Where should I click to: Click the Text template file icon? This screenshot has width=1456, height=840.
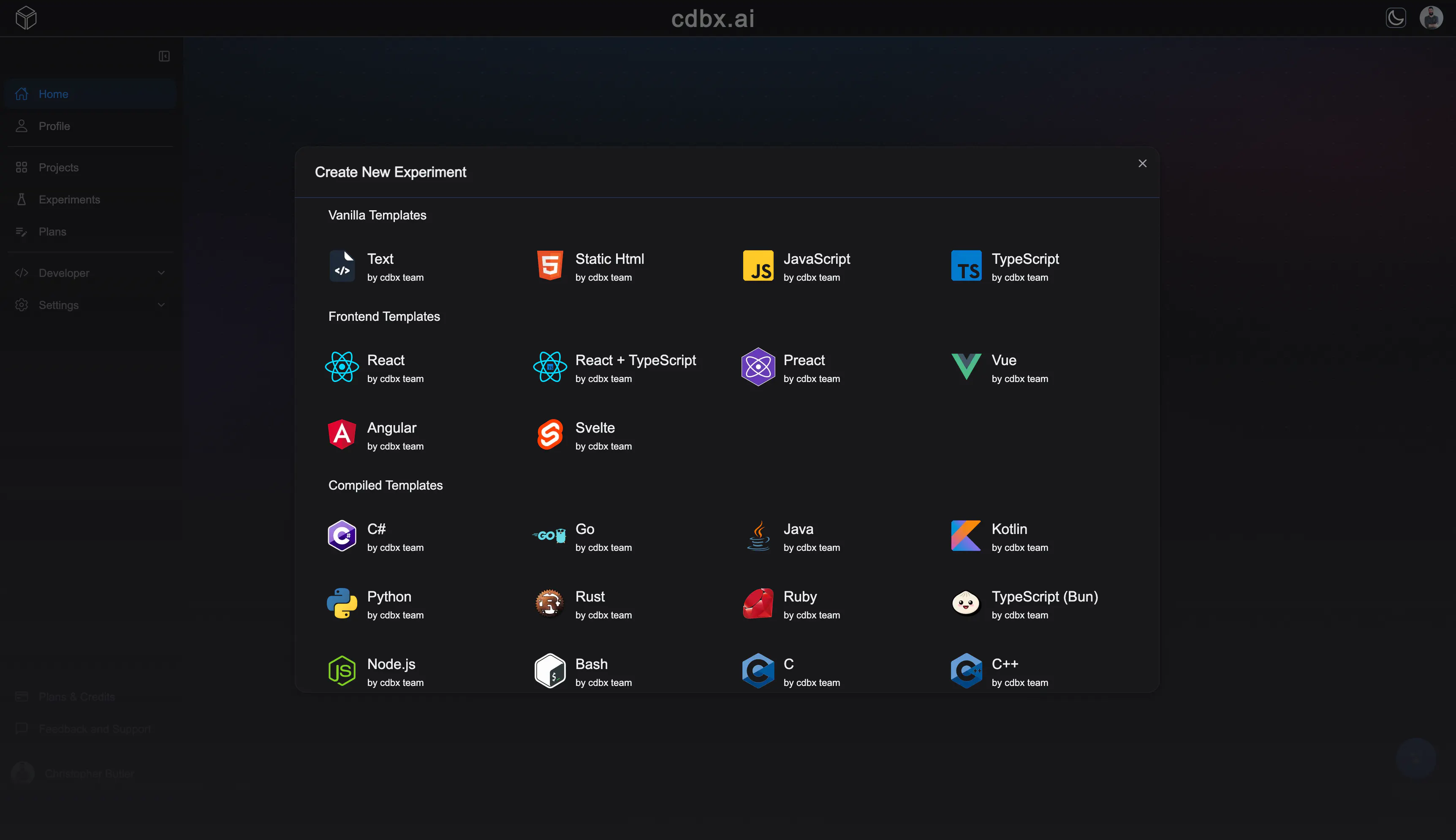pyautogui.click(x=342, y=266)
